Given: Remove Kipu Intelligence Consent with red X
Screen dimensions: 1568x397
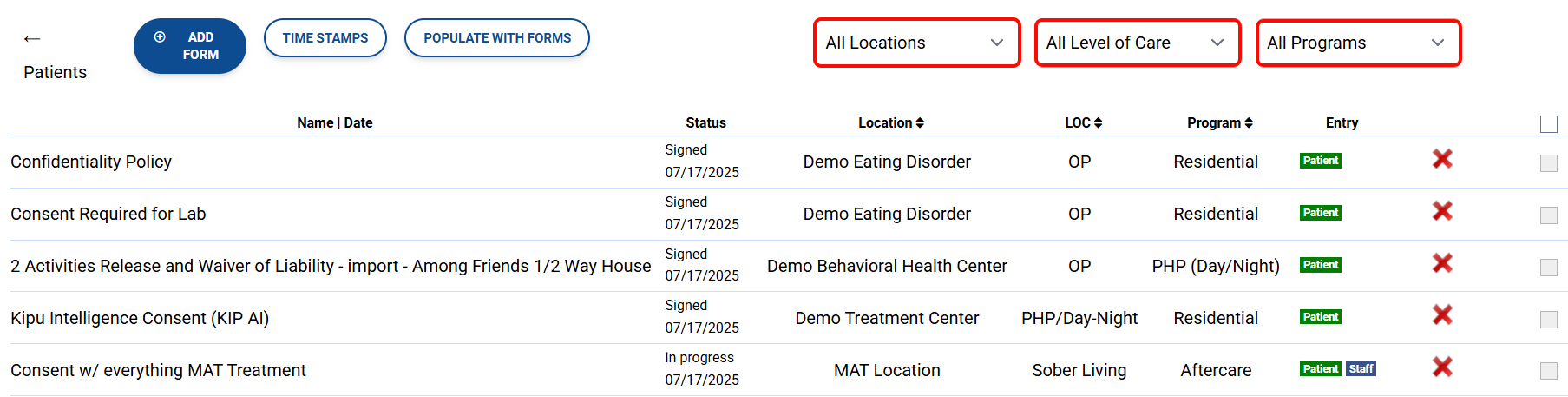Looking at the screenshot, I should click(x=1442, y=315).
